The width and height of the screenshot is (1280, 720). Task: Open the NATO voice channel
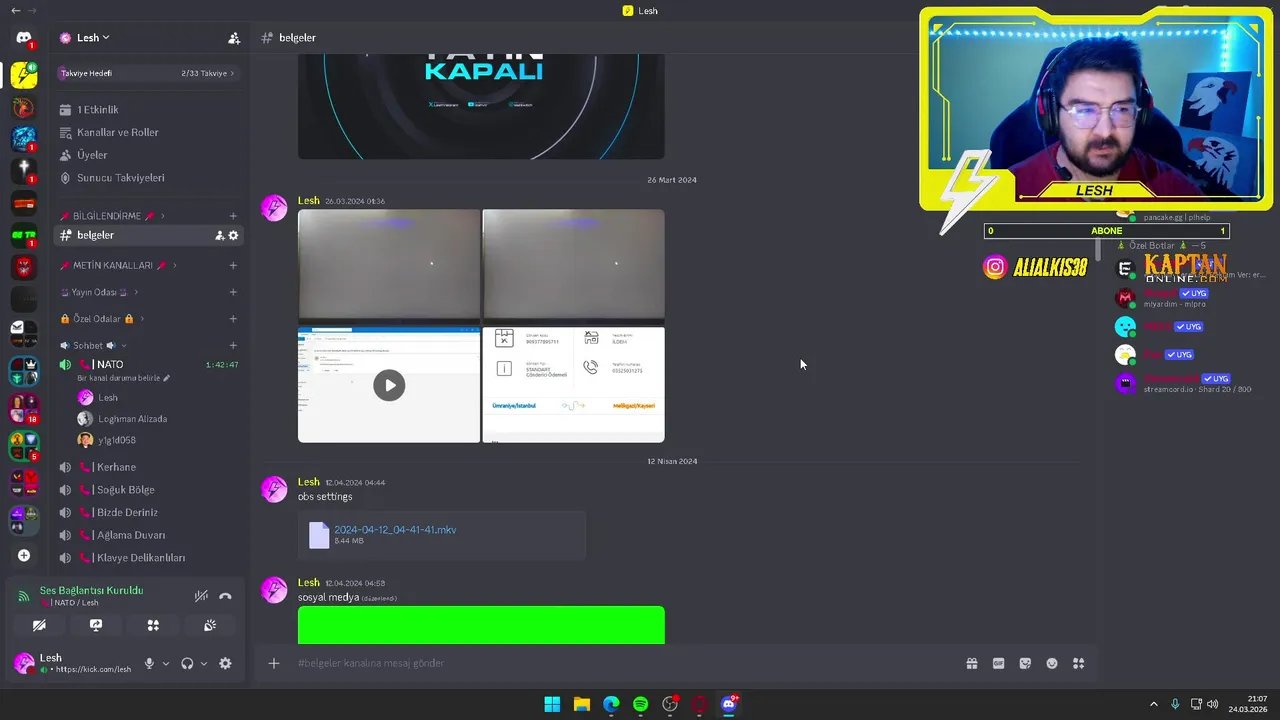click(x=148, y=365)
